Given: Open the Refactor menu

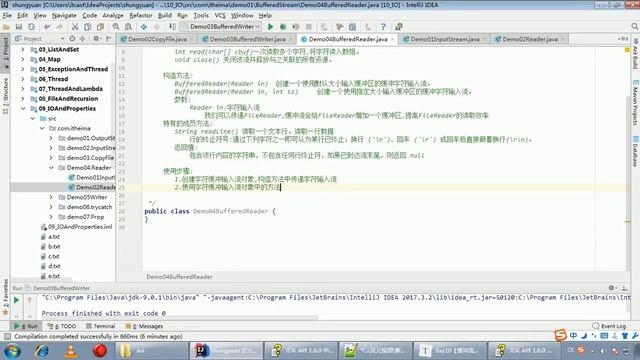Looking at the screenshot, I should (x=141, y=16).
